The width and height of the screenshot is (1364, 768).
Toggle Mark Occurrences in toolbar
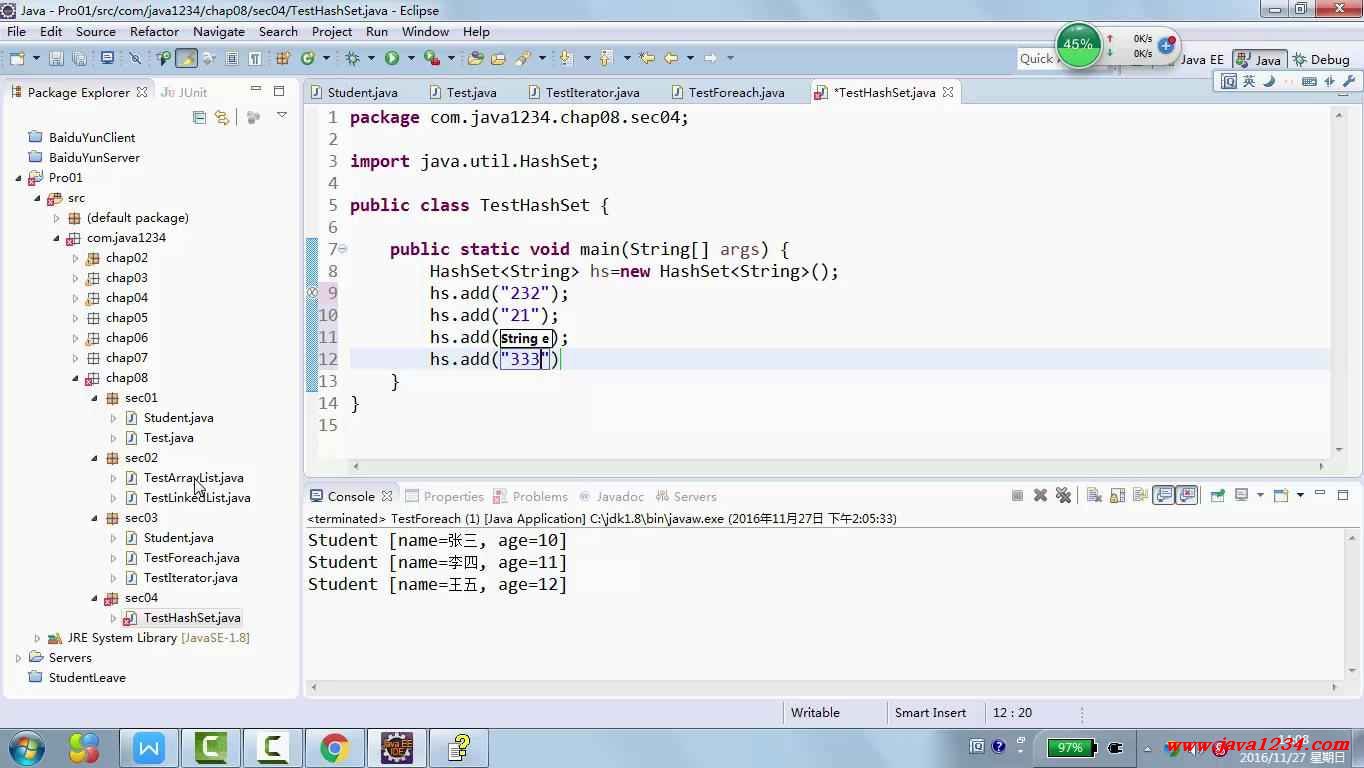[x=187, y=58]
